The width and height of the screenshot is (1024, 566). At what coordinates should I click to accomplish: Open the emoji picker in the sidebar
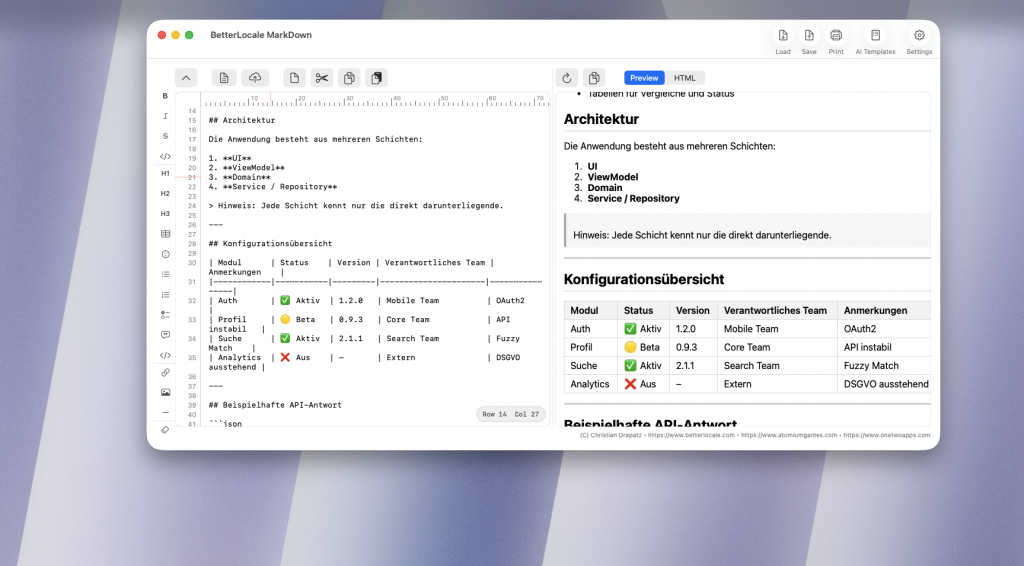(x=165, y=254)
